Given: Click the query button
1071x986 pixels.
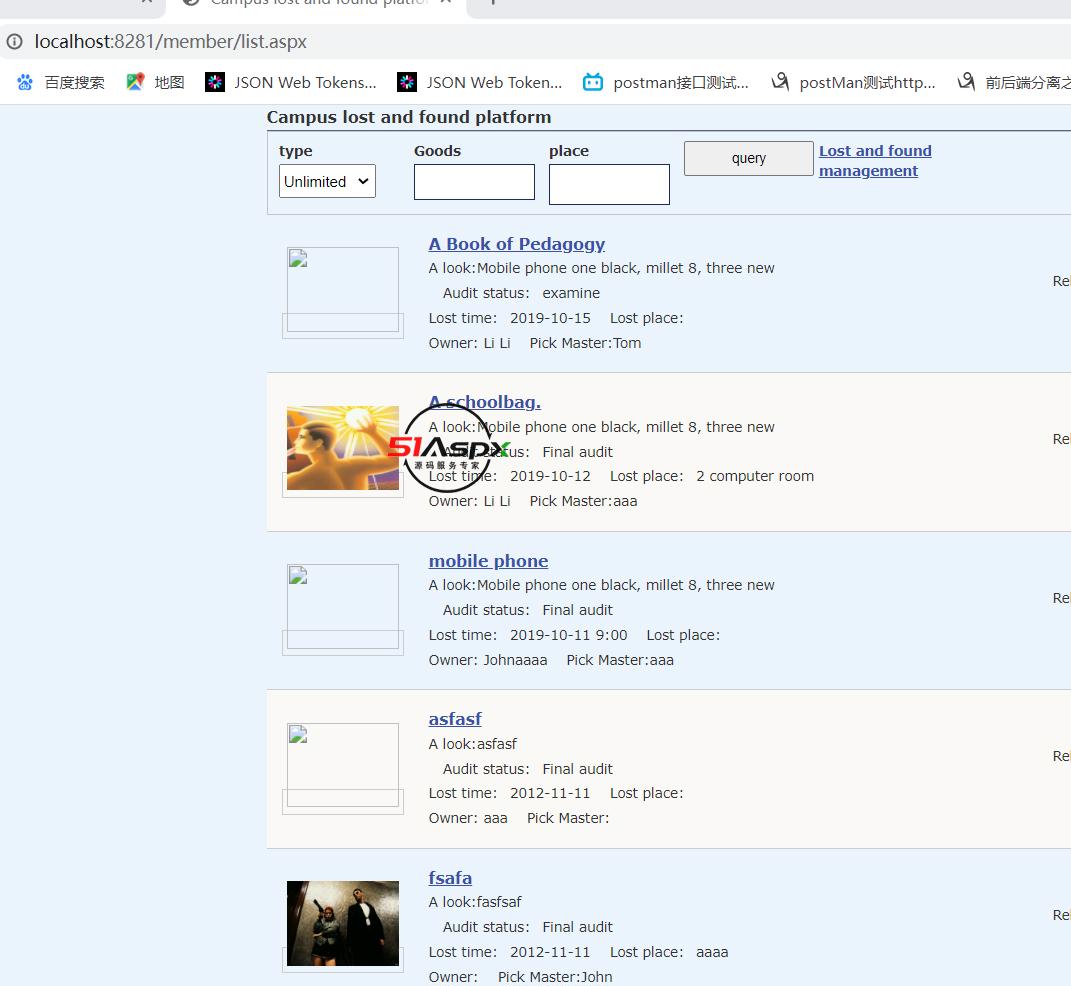Looking at the screenshot, I should (x=749, y=158).
